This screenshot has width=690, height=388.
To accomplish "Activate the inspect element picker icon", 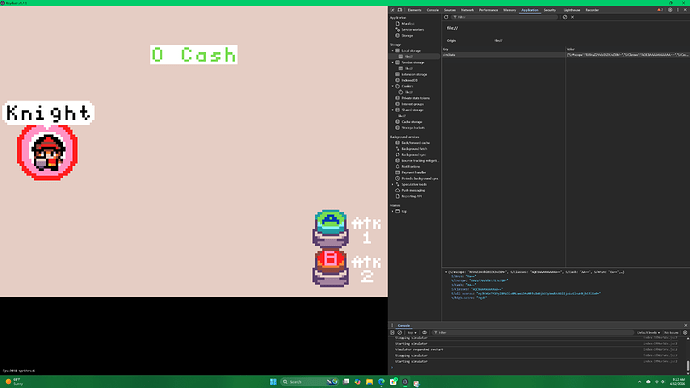I will 393,10.
